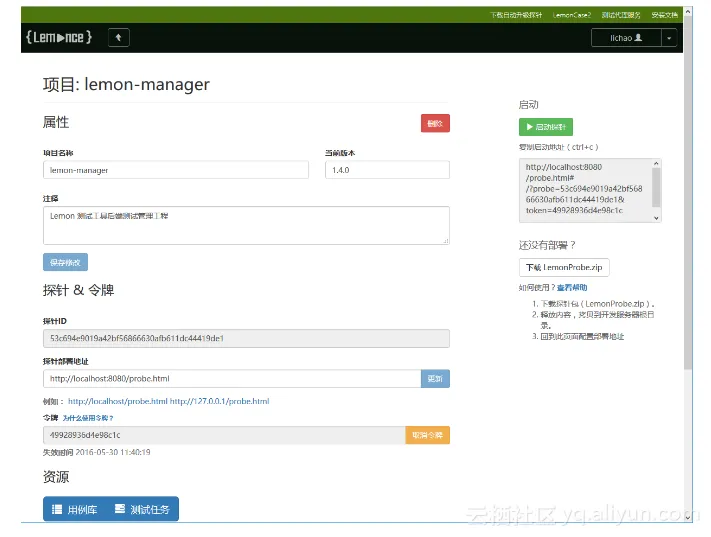Open LemonCase2 in the top menu
This screenshot has width=711, height=537.
tap(573, 15)
